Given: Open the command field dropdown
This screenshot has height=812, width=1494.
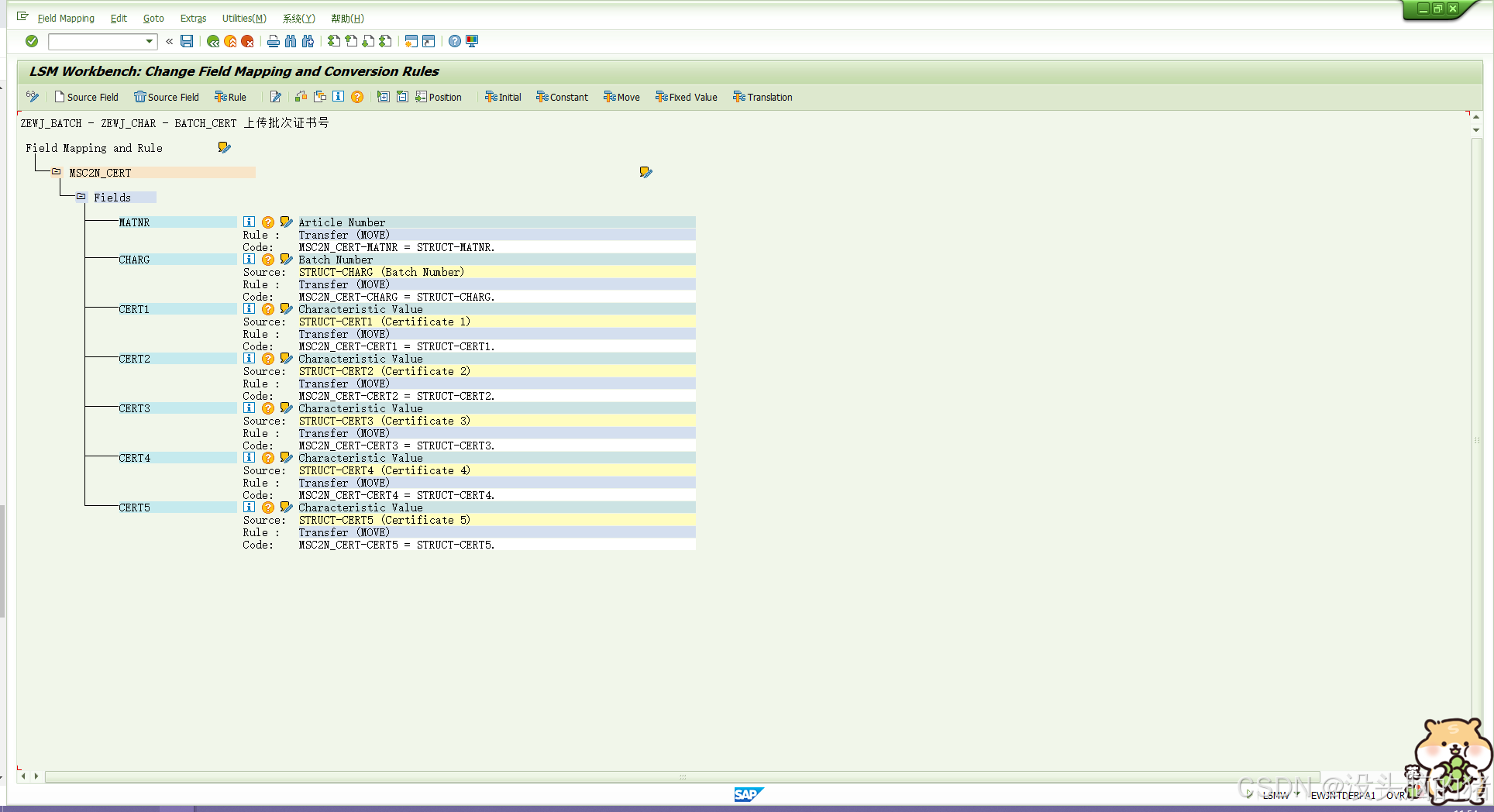Looking at the screenshot, I should (x=150, y=41).
